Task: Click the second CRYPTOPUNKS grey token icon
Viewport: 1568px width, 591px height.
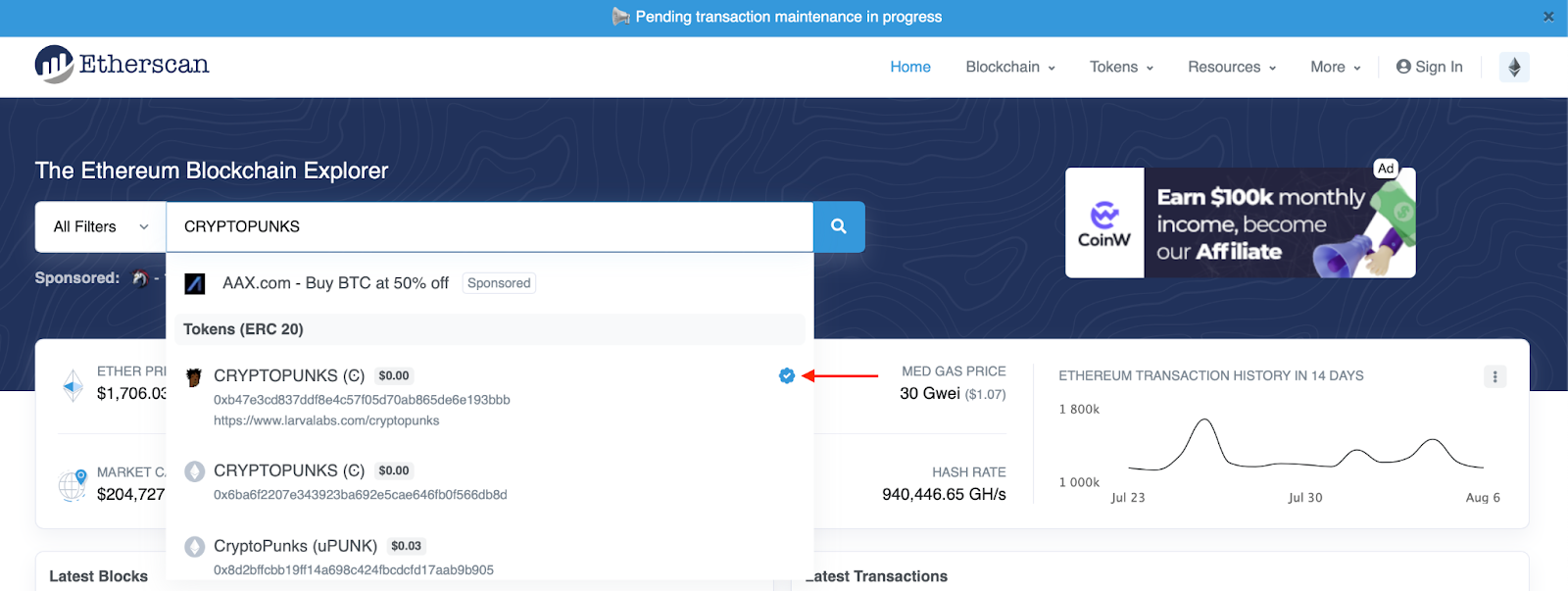Action: pyautogui.click(x=195, y=471)
